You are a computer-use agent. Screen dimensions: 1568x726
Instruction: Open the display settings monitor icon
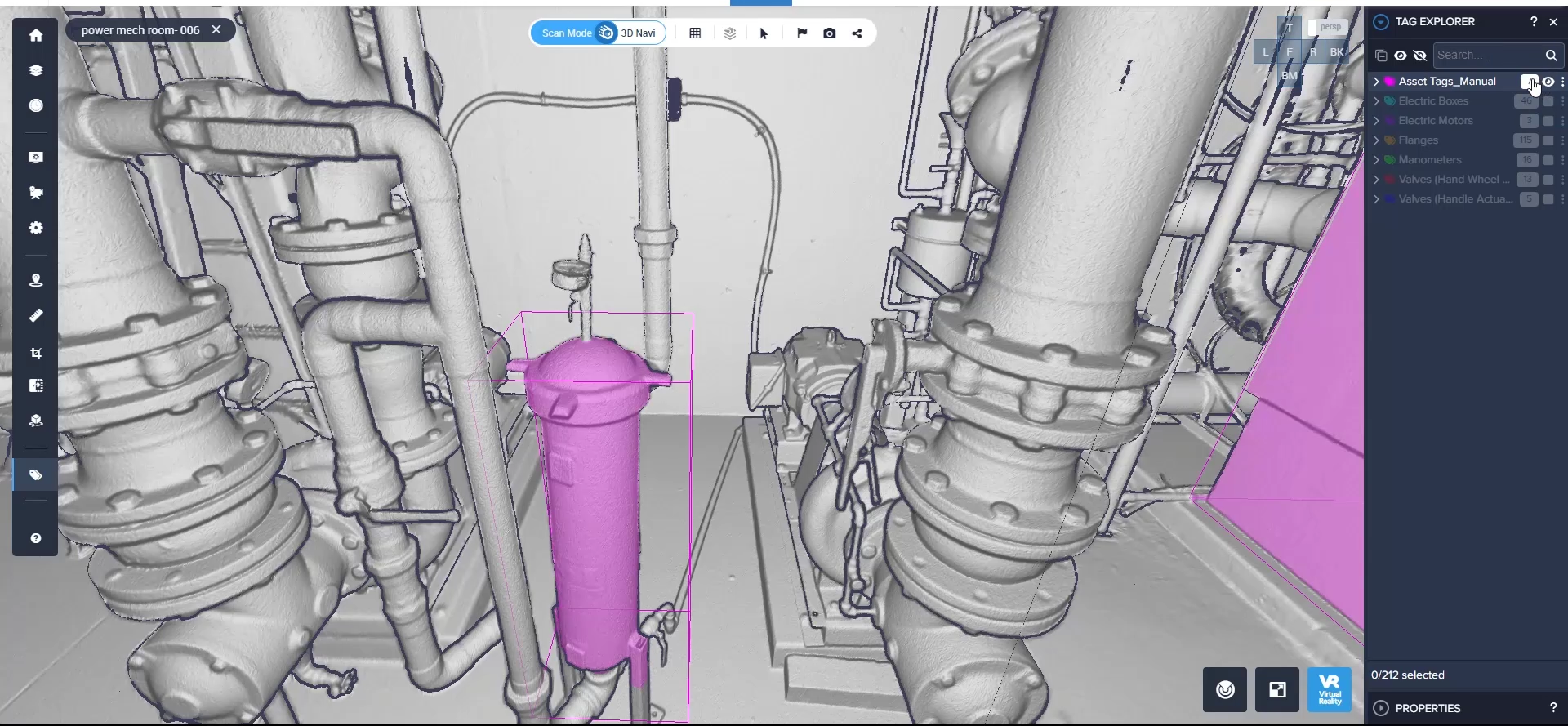click(36, 158)
